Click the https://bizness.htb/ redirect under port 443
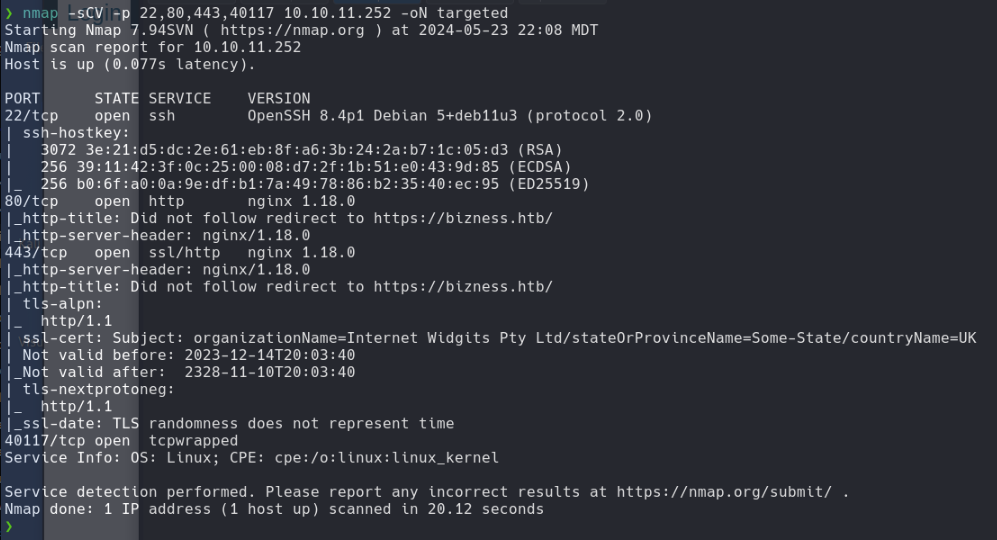 tap(464, 287)
